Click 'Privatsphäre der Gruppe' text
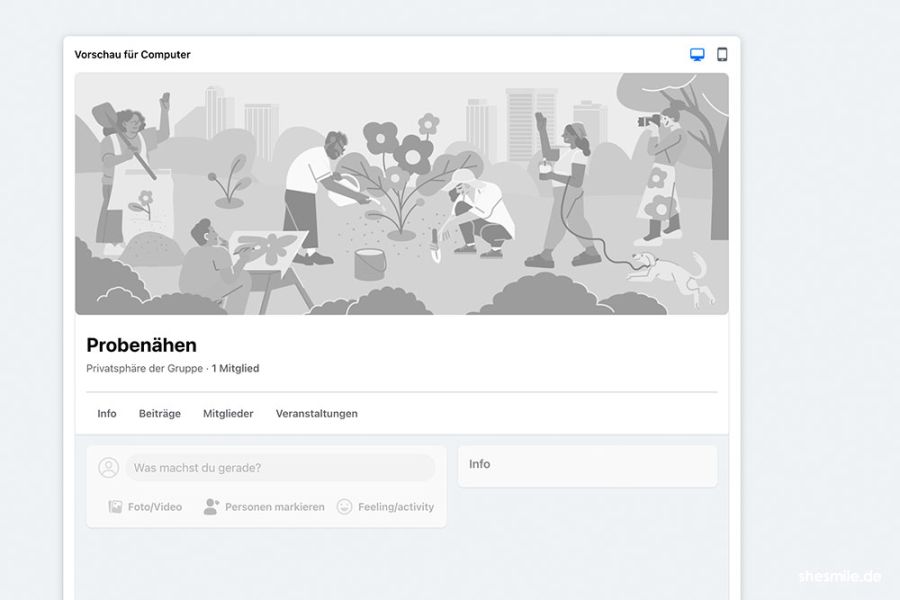Viewport: 900px width, 600px height. coord(145,368)
